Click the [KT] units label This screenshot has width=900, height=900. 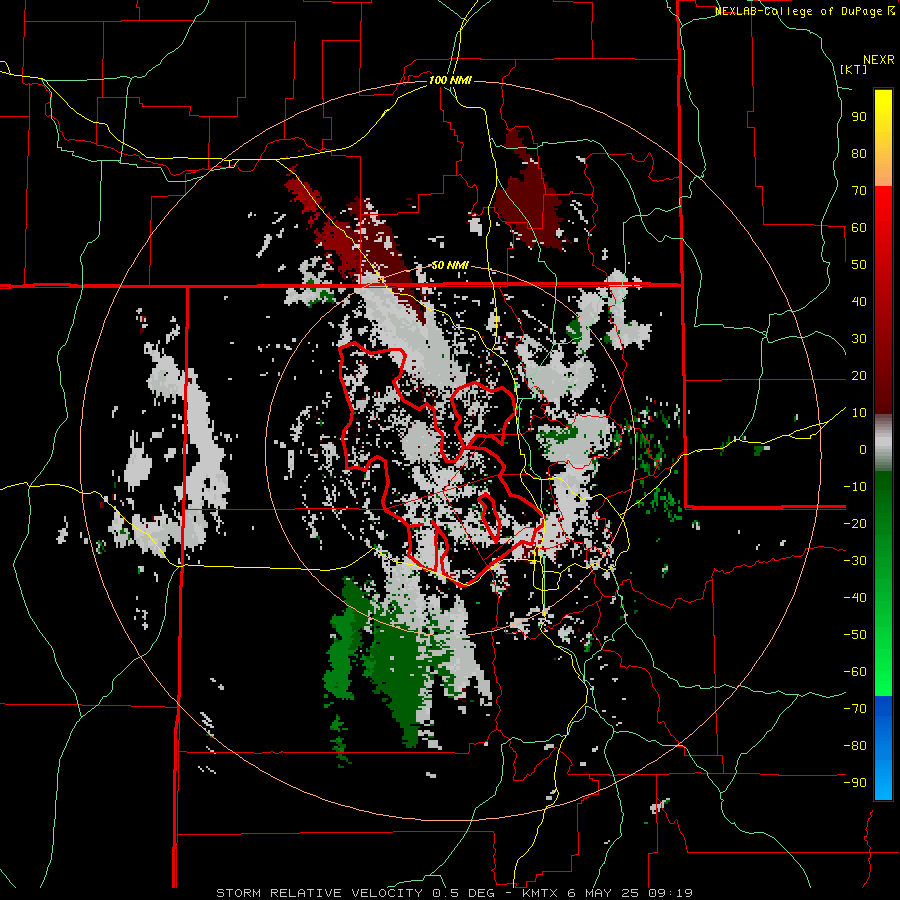point(854,69)
